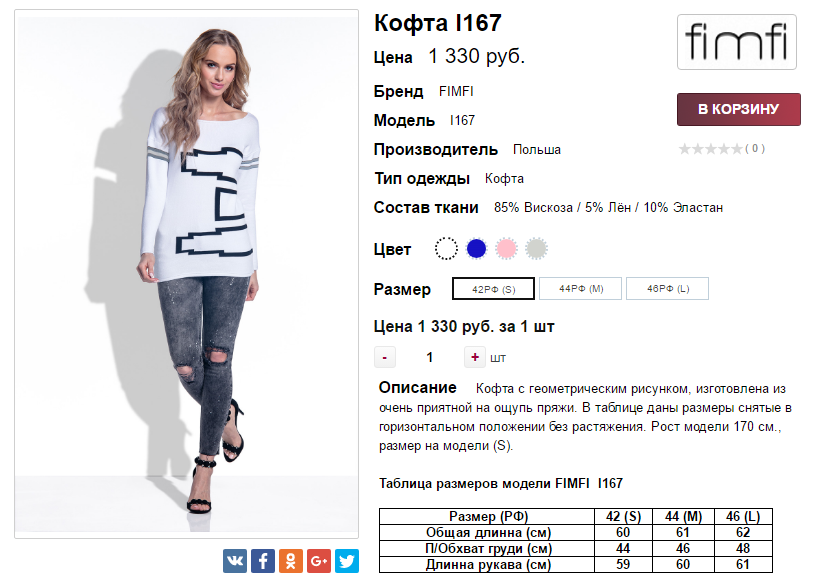
Task: Add item with В КОРЗИНУ button
Action: (738, 109)
